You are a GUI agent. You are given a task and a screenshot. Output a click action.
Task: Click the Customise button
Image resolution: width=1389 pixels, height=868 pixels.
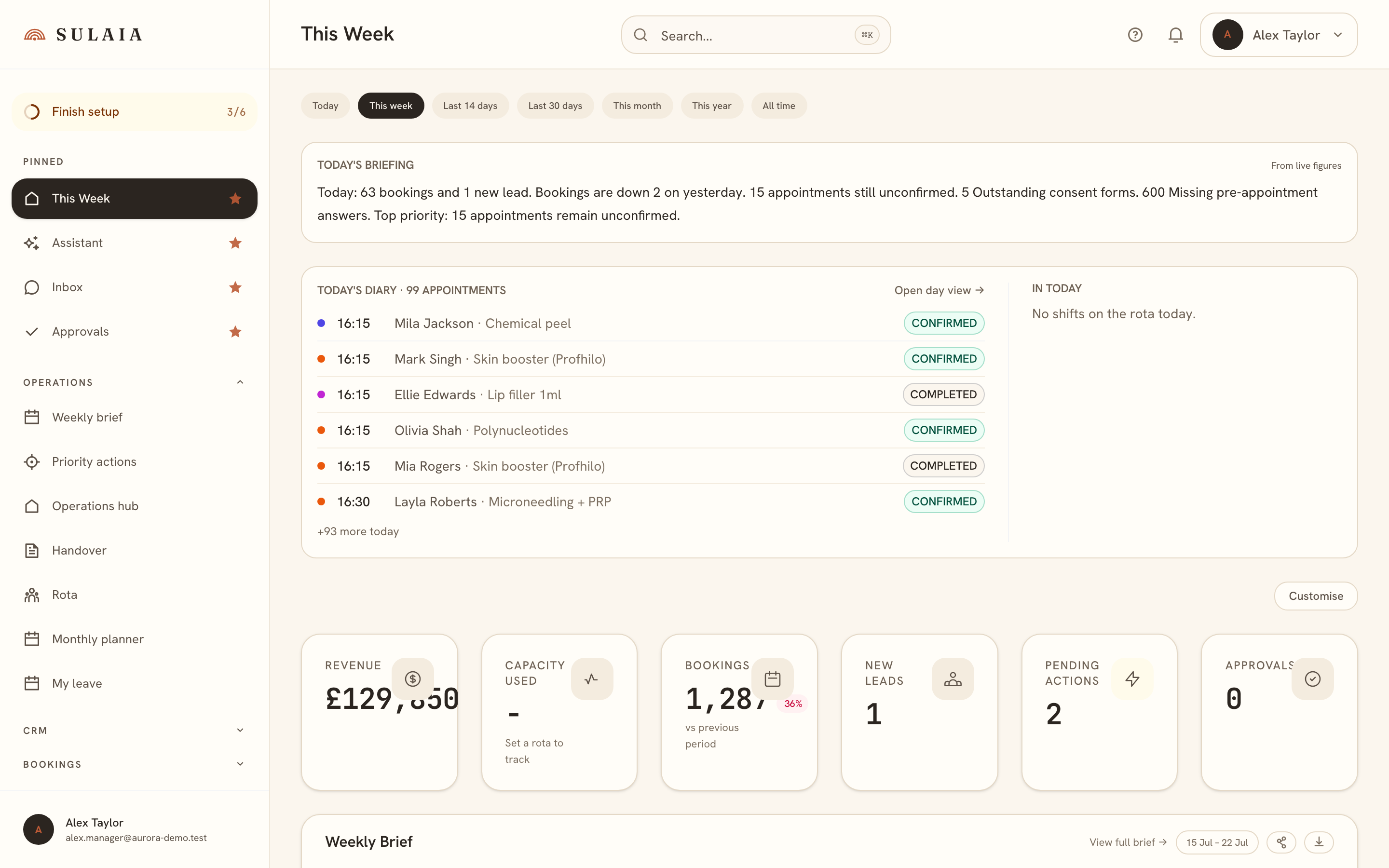(x=1316, y=596)
